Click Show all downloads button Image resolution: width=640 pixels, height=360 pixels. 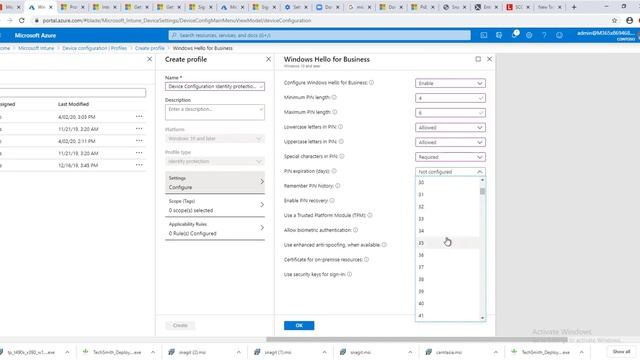coord(621,352)
